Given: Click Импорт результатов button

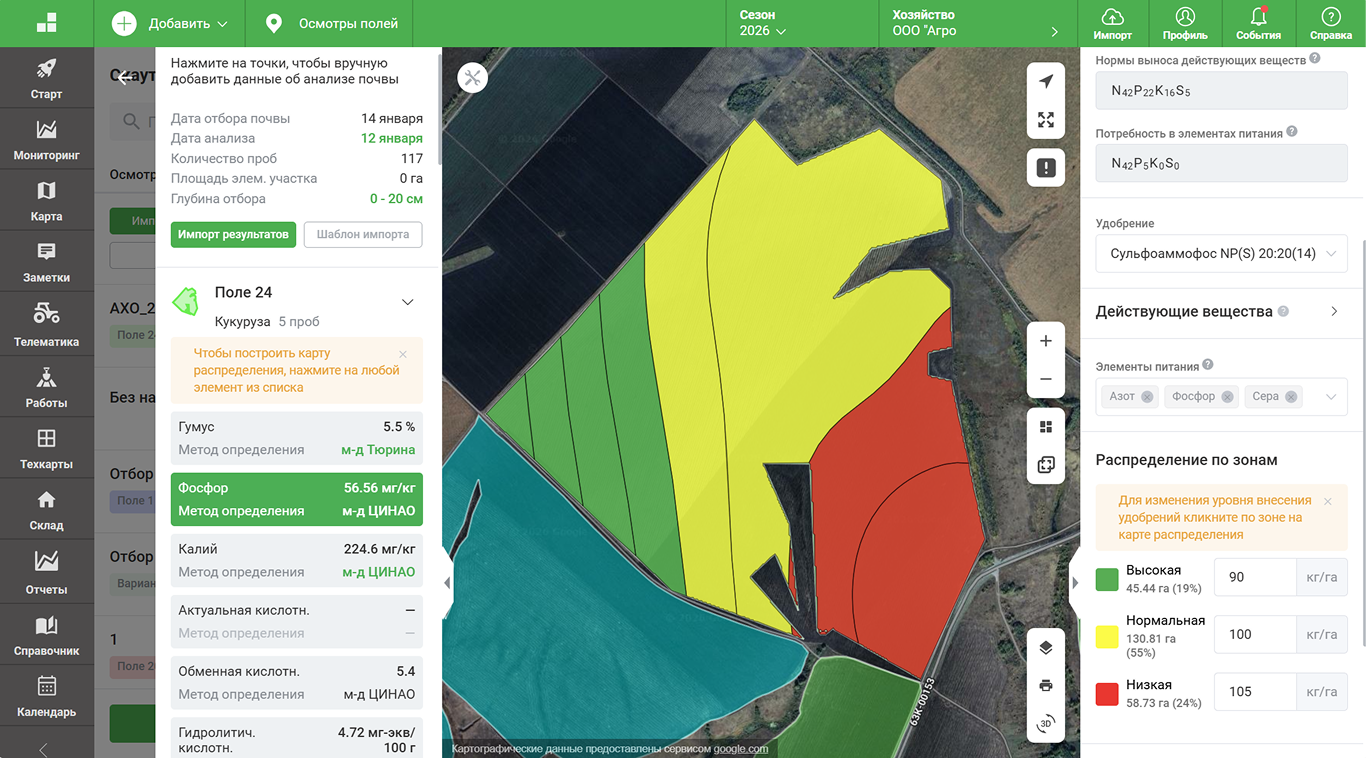Looking at the screenshot, I should pyautogui.click(x=233, y=235).
